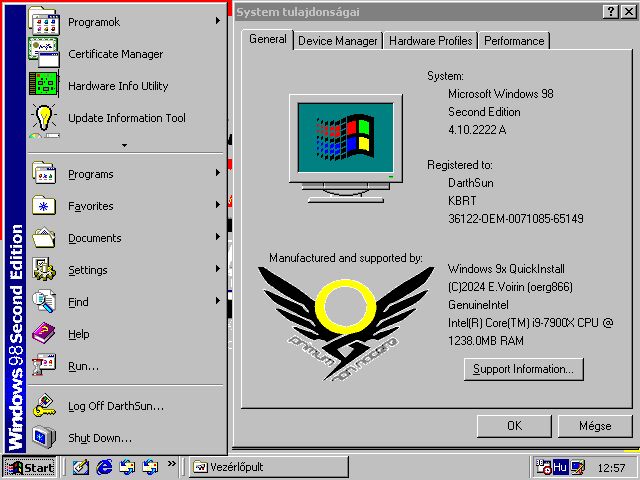
Task: Click the Programs folder icon
Action: tap(44, 173)
